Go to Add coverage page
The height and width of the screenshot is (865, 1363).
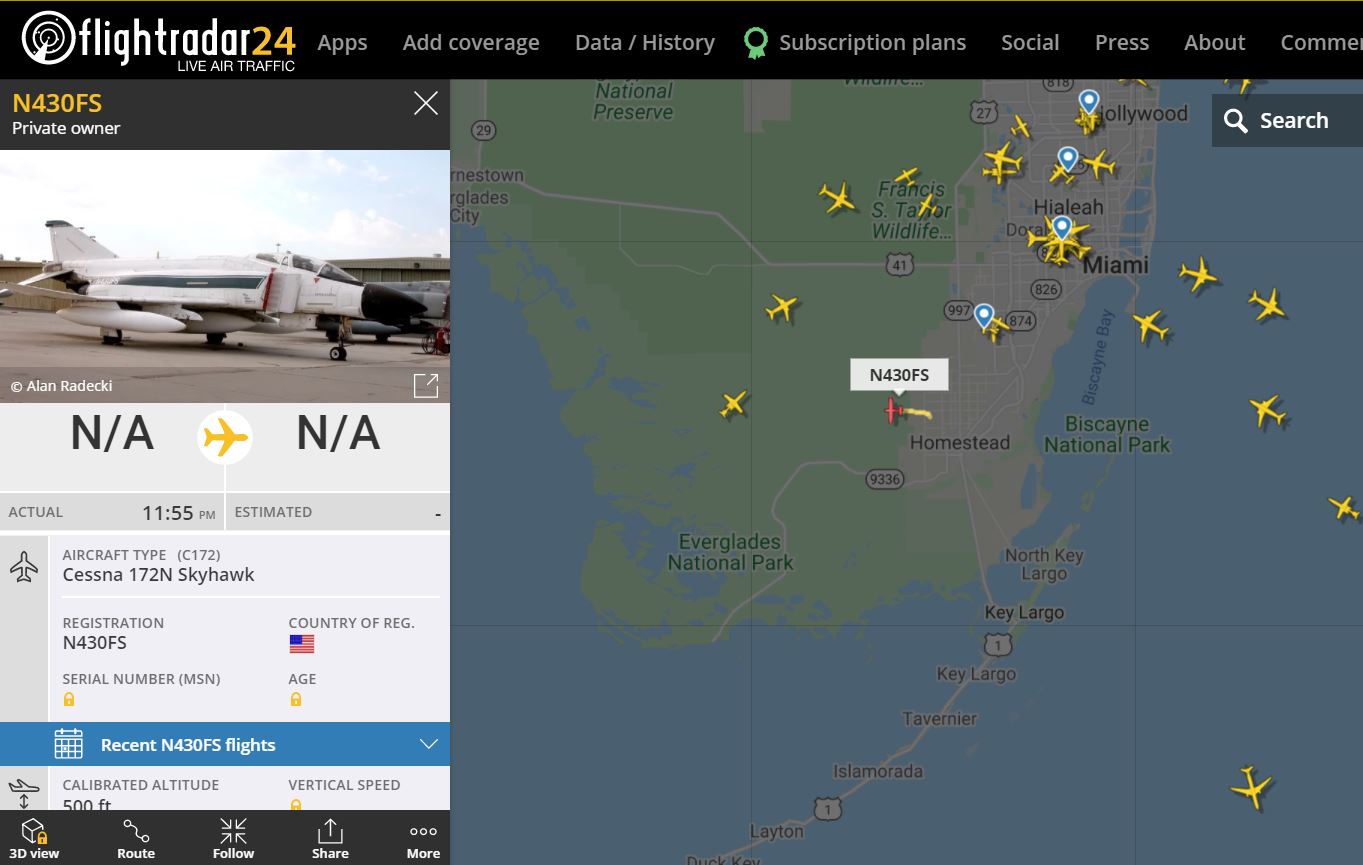pyautogui.click(x=471, y=42)
